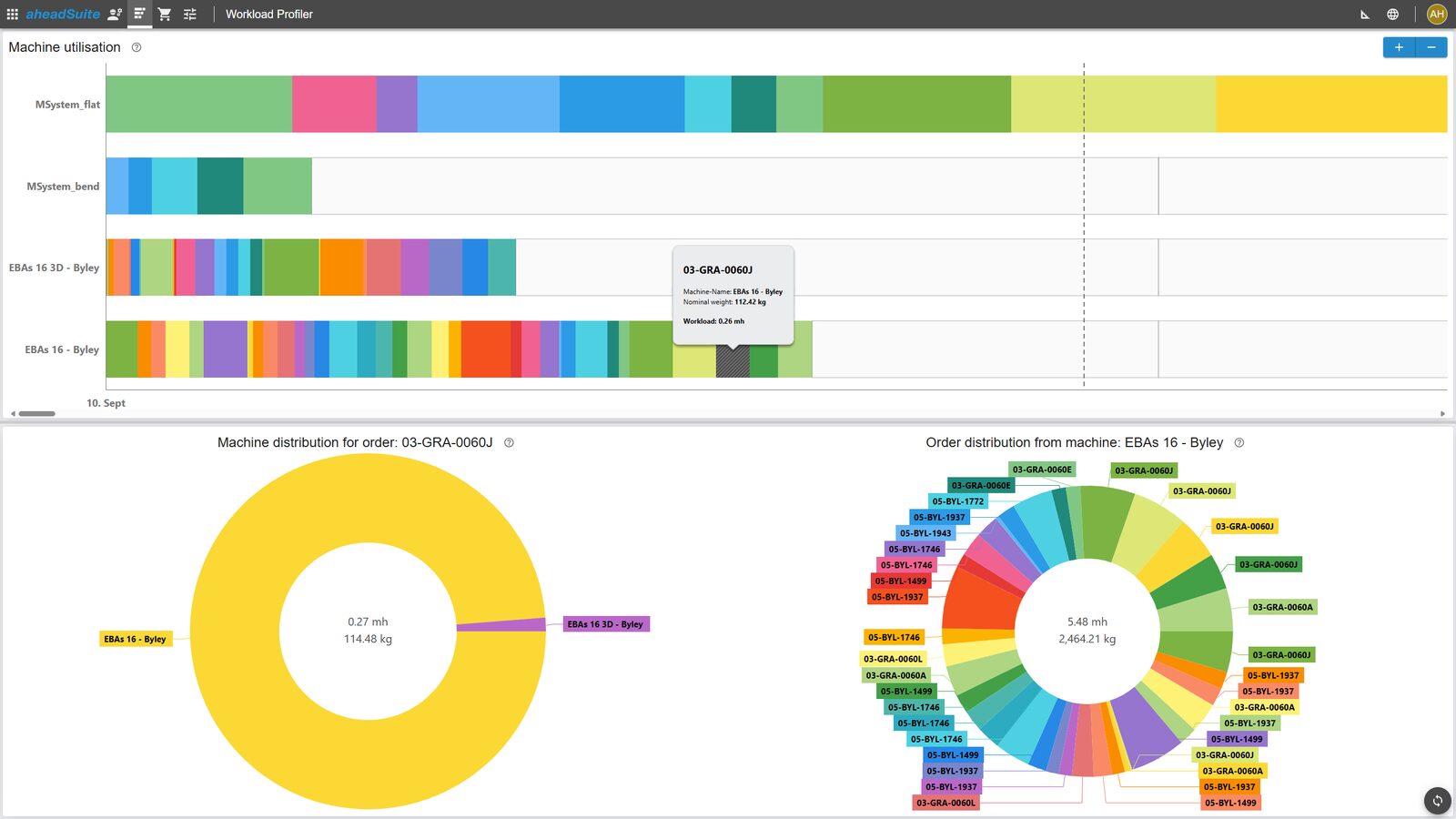Select the EBAs 16 3D - Byley row label
1456x819 pixels.
pos(54,268)
